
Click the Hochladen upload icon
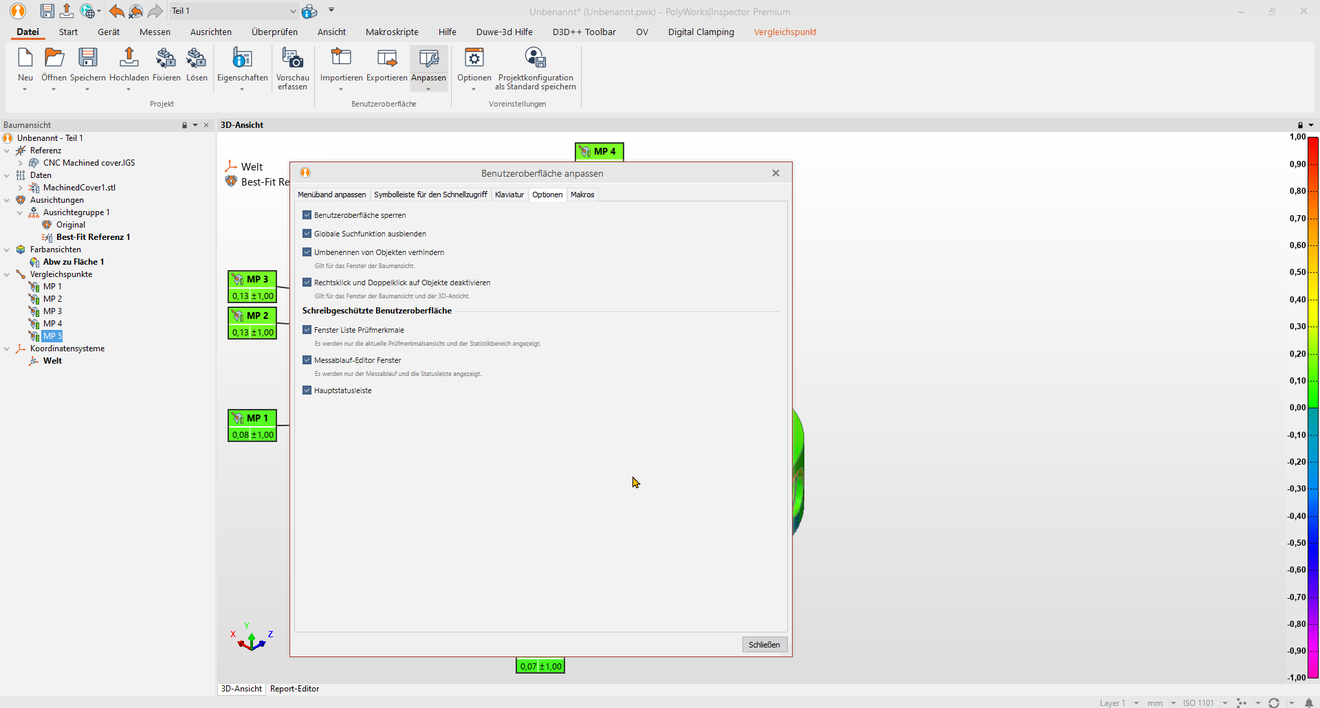pos(128,59)
